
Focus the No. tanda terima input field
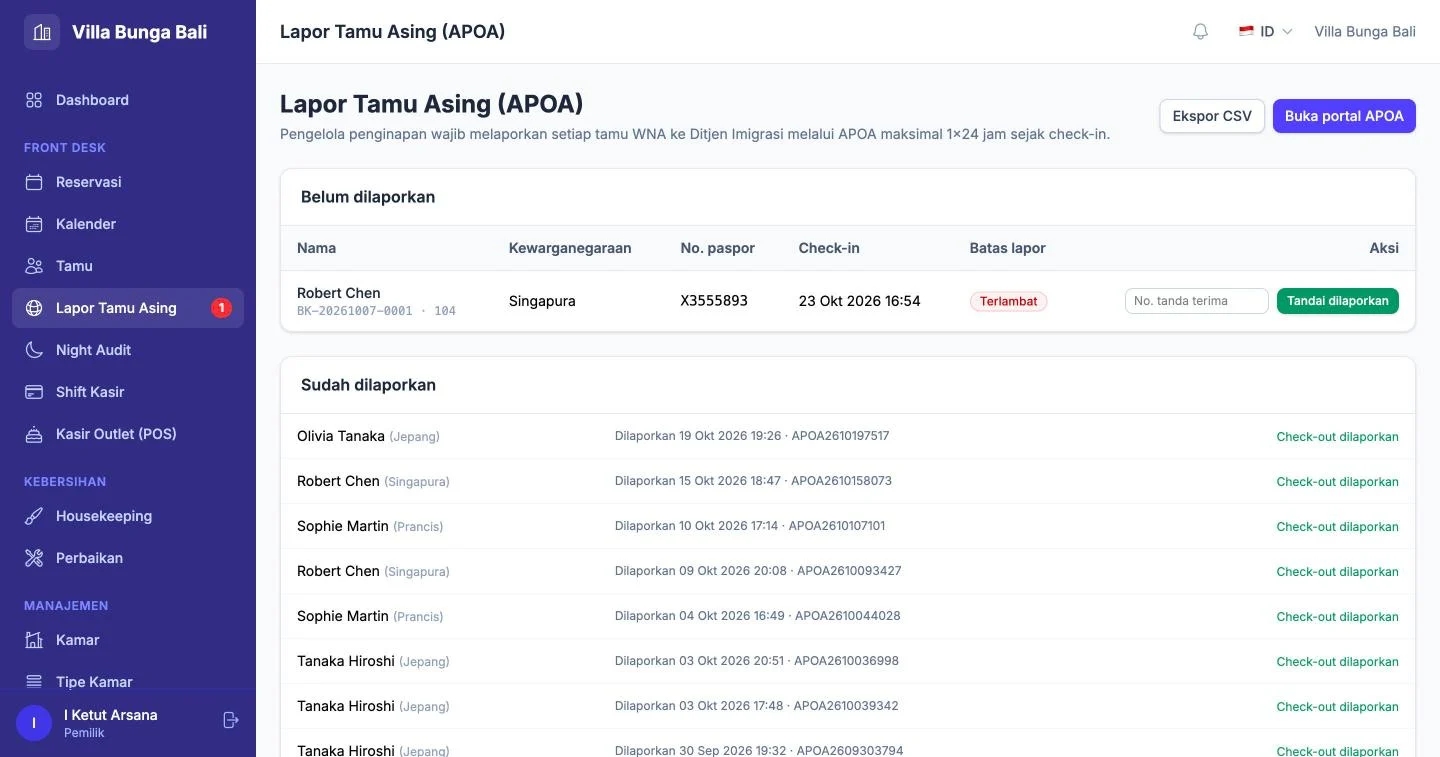tap(1197, 301)
